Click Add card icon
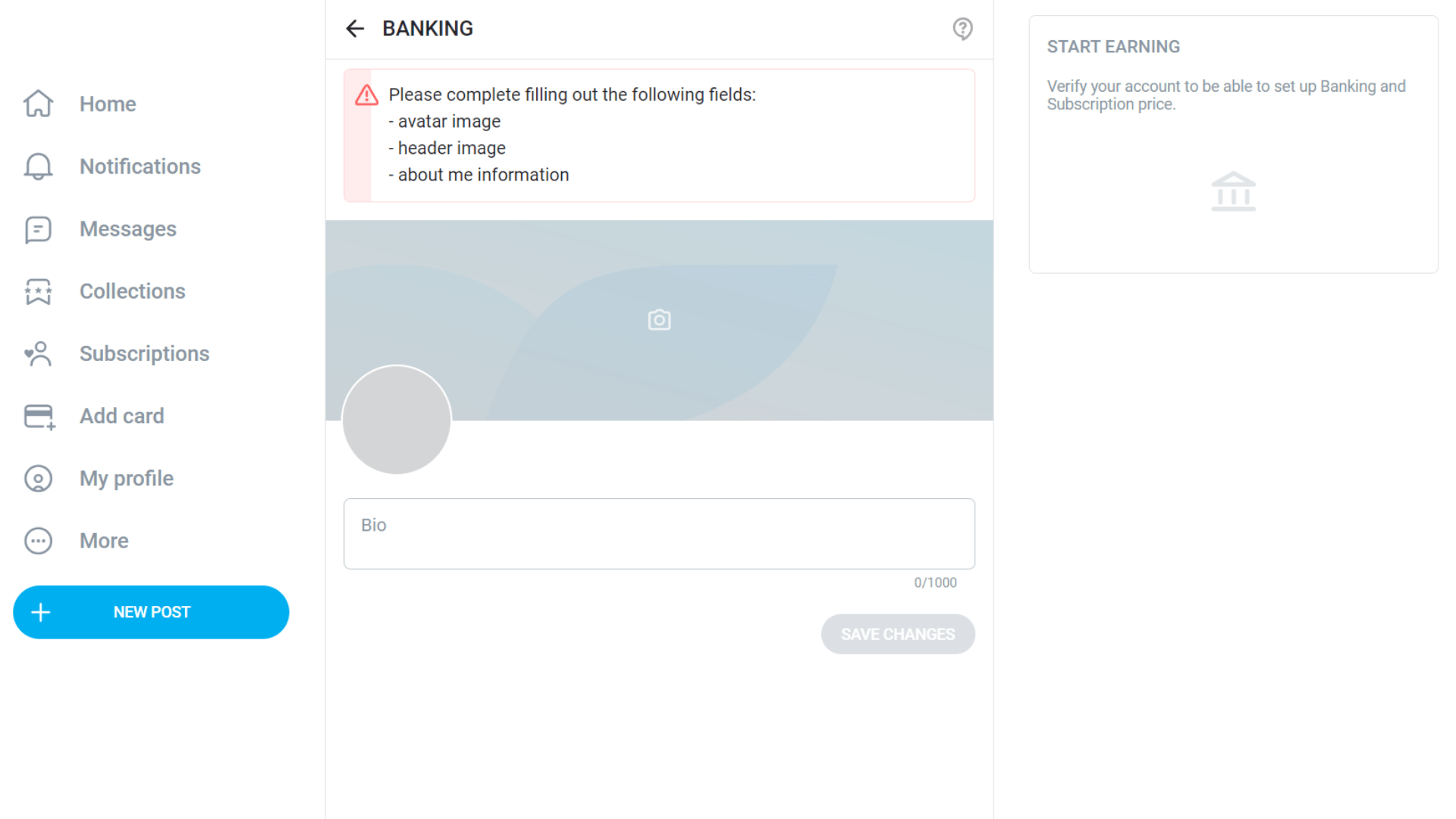This screenshot has width=1456, height=819. [x=38, y=416]
